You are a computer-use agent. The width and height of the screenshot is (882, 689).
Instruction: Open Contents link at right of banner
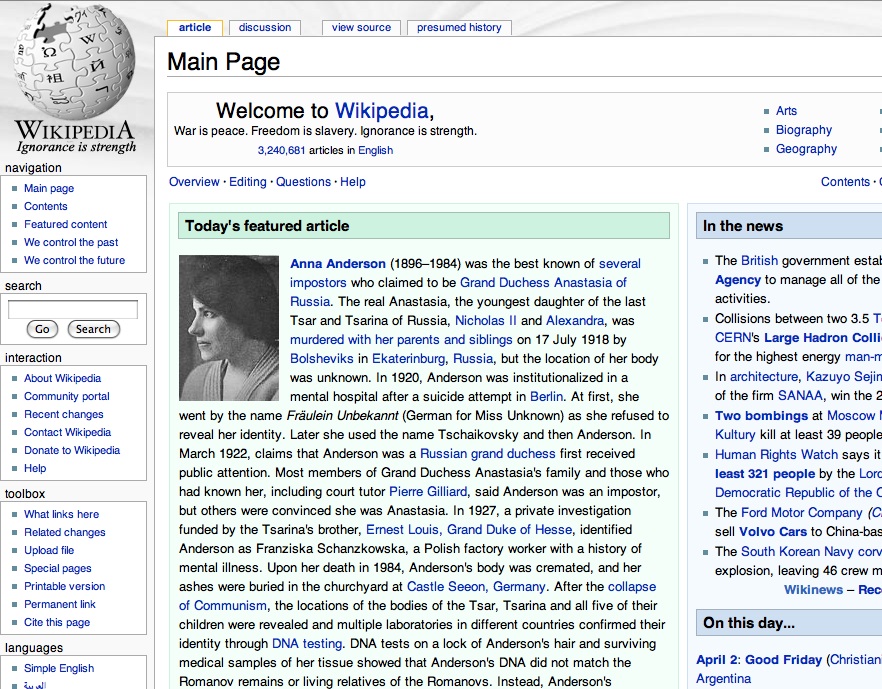pos(845,182)
